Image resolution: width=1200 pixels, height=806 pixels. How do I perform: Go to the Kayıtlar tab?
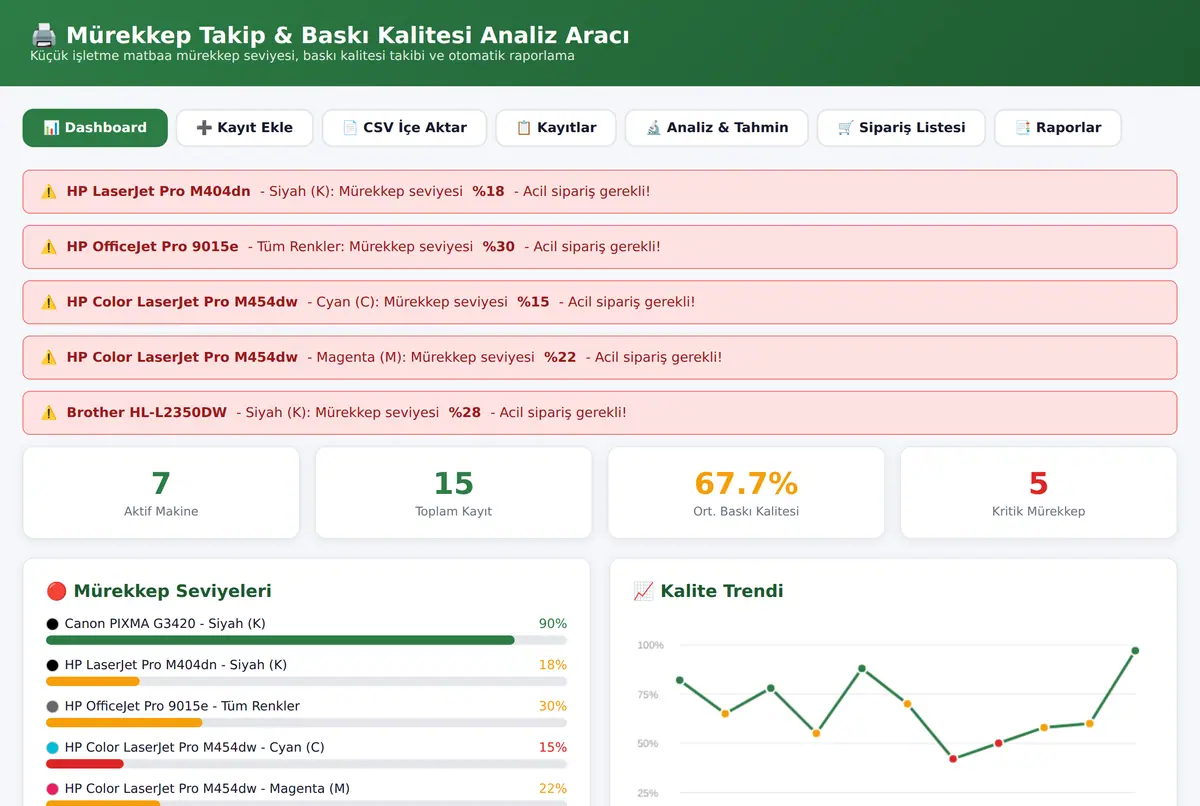[556, 128]
